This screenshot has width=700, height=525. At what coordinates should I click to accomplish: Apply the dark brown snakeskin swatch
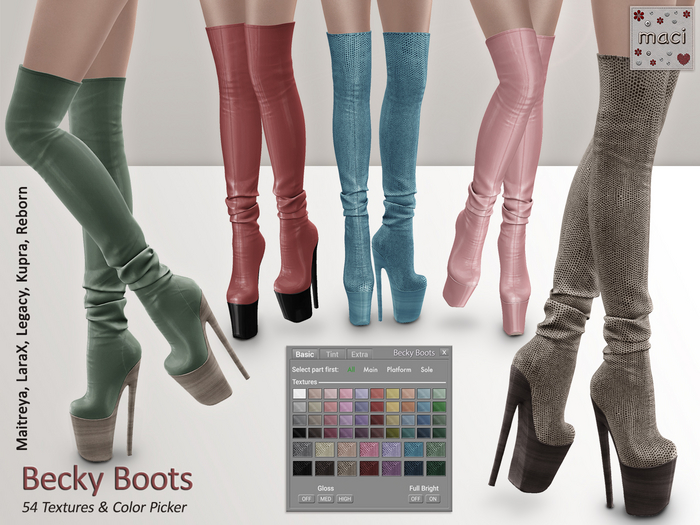[x=325, y=468]
